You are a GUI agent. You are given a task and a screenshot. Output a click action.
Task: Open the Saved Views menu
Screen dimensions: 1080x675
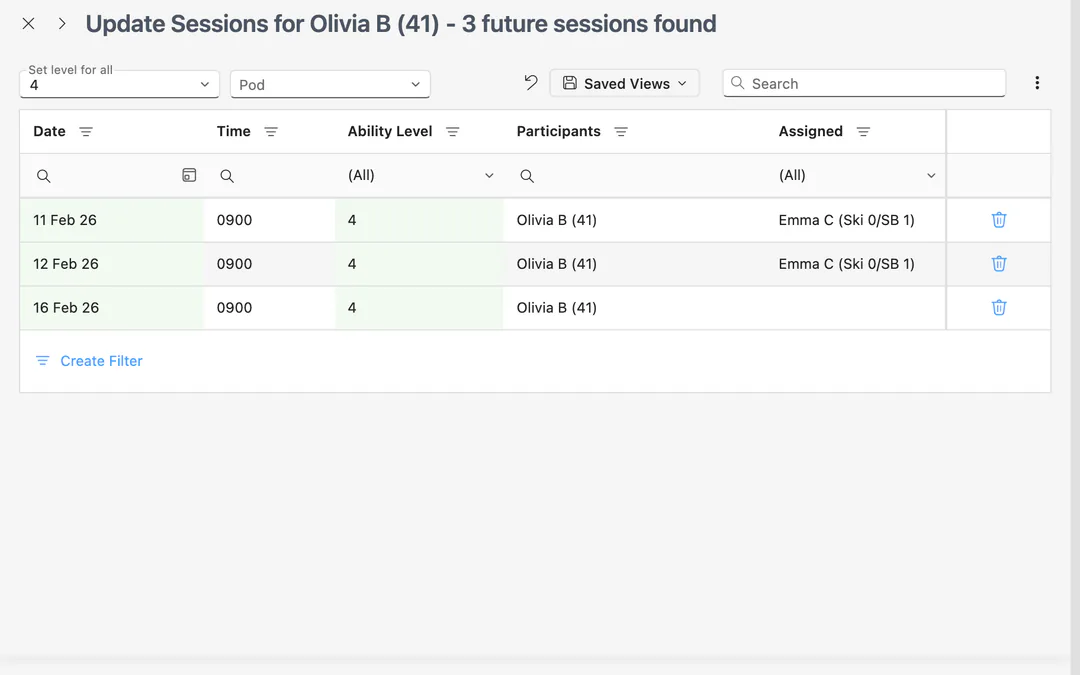(x=624, y=83)
